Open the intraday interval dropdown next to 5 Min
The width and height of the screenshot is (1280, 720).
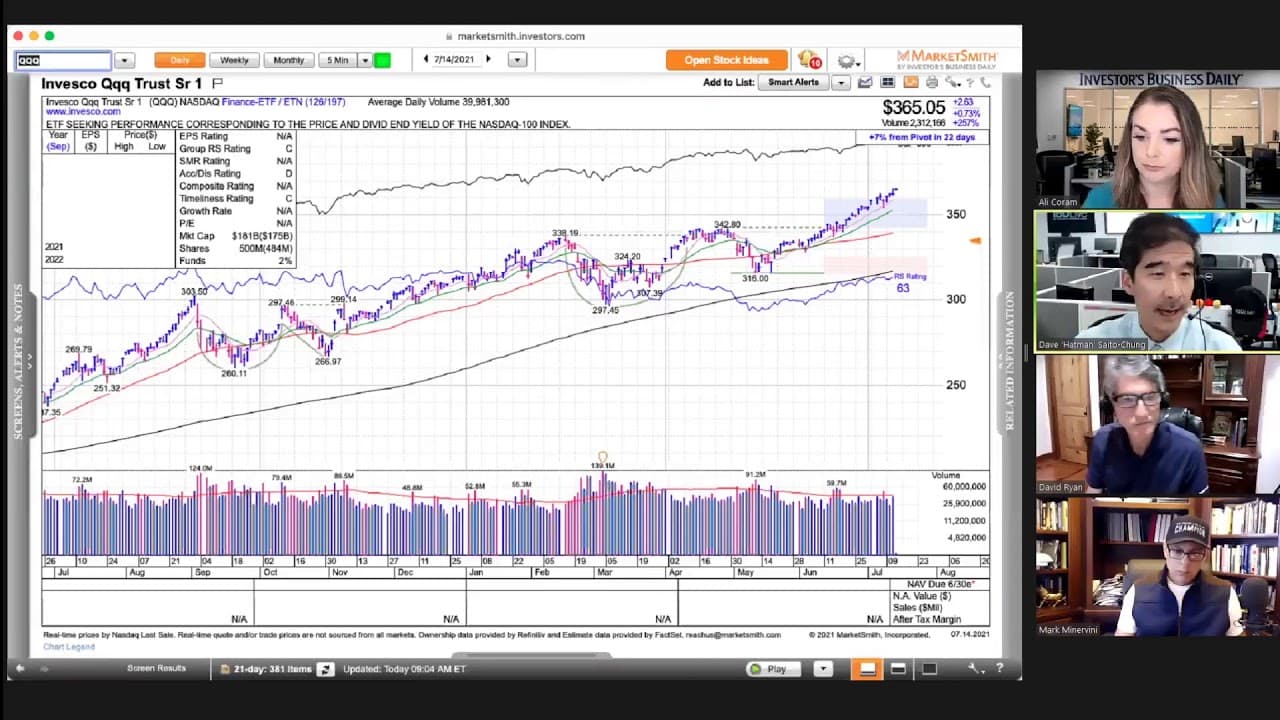(x=364, y=60)
